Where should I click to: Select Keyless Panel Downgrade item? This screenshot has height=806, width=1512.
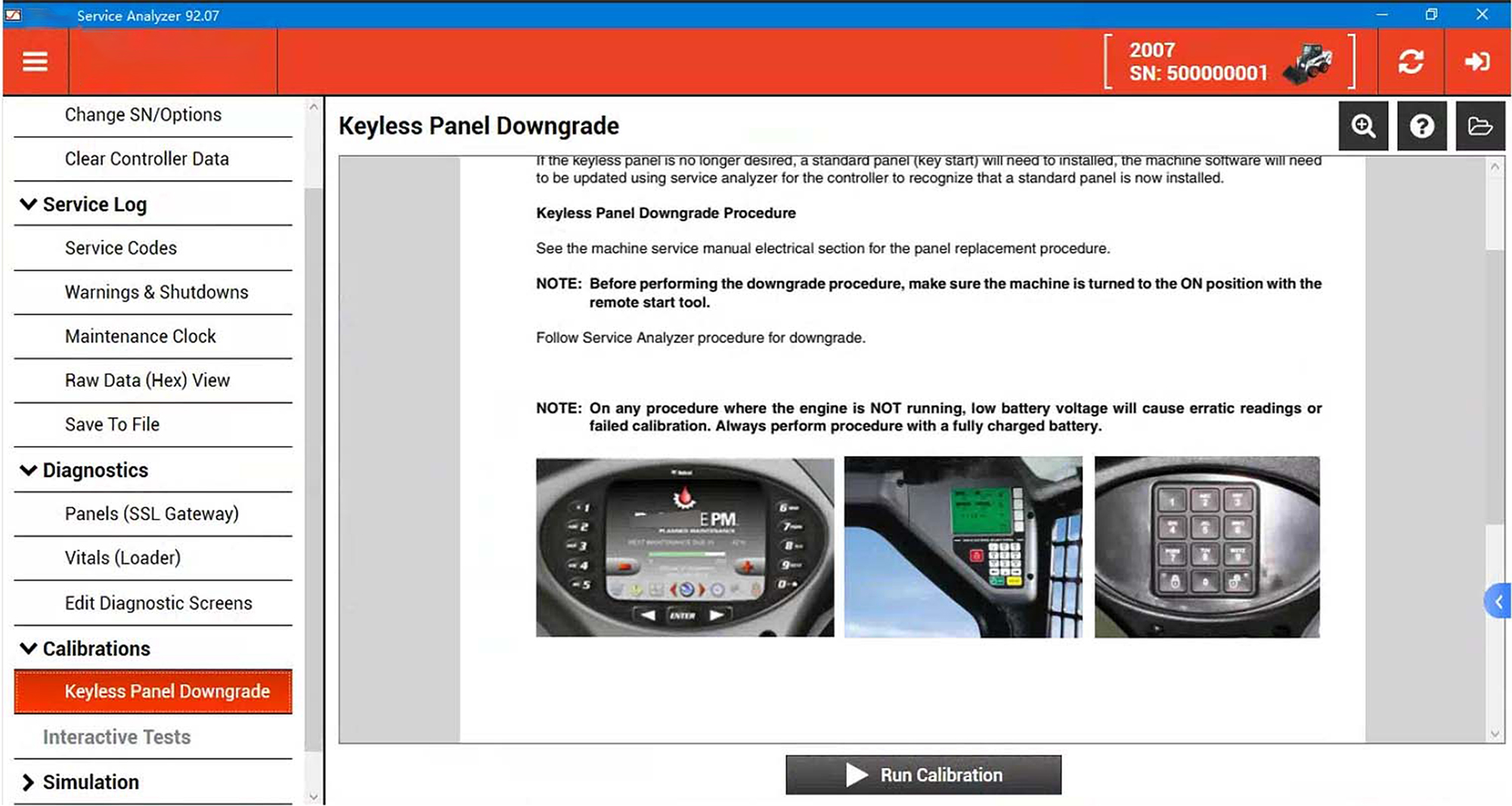(153, 691)
